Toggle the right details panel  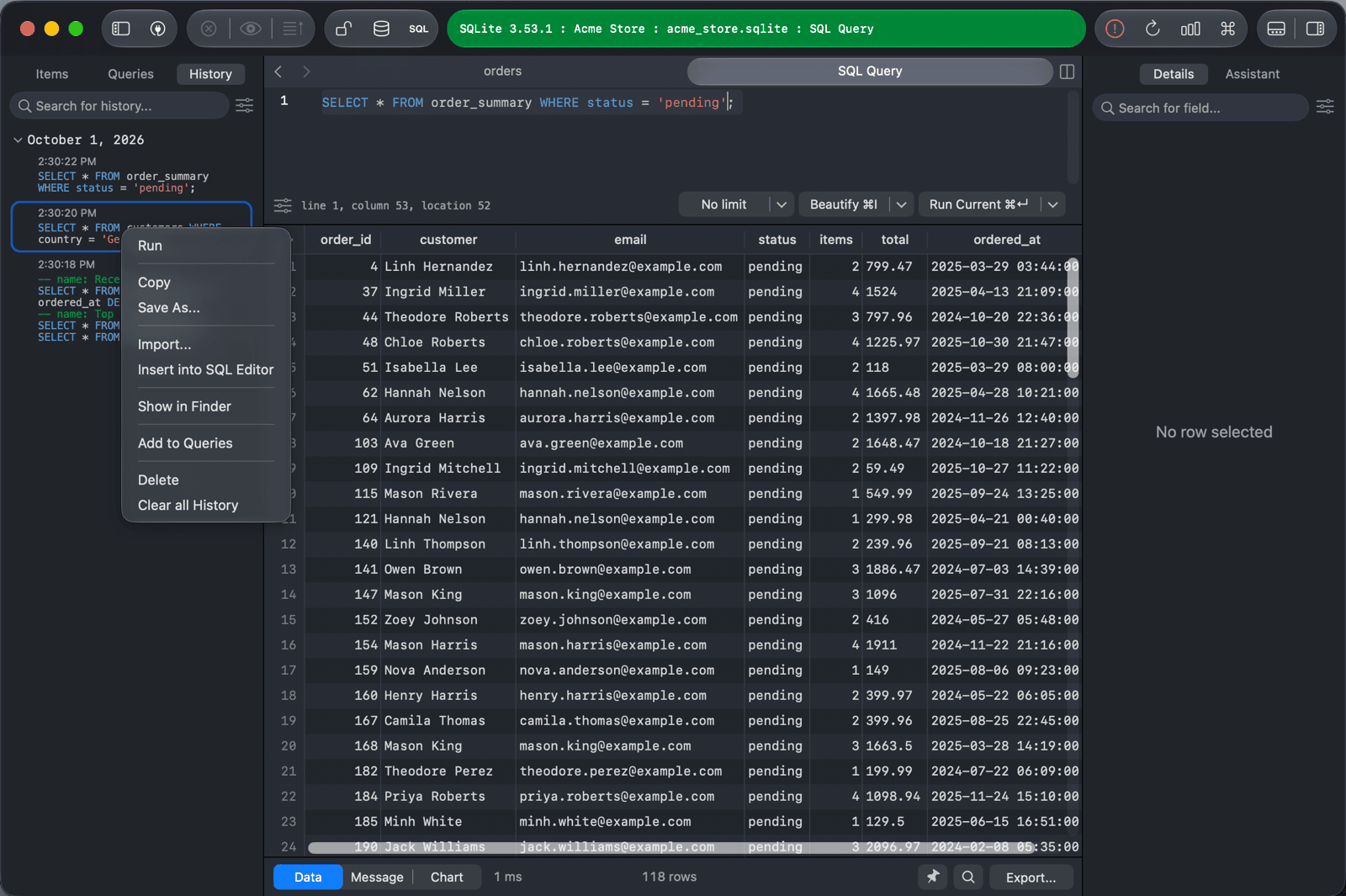point(1315,29)
